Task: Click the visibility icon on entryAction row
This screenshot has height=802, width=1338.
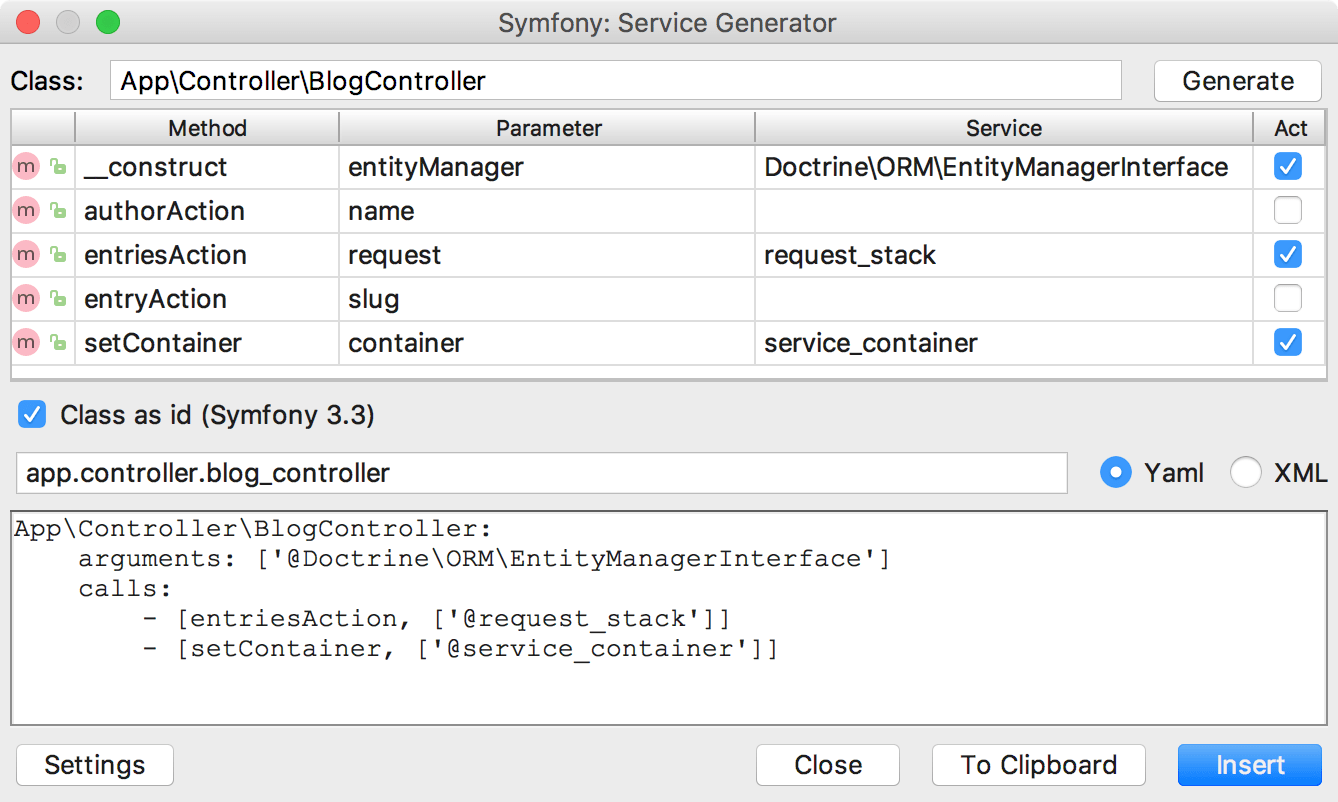Action: [x=56, y=298]
